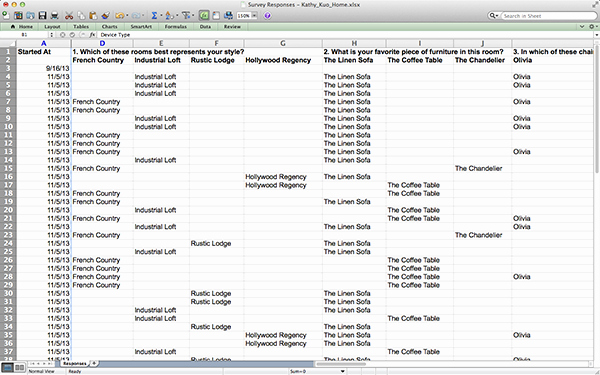
Task: Open ribbon preferences gear icon
Action: tap(592, 26)
